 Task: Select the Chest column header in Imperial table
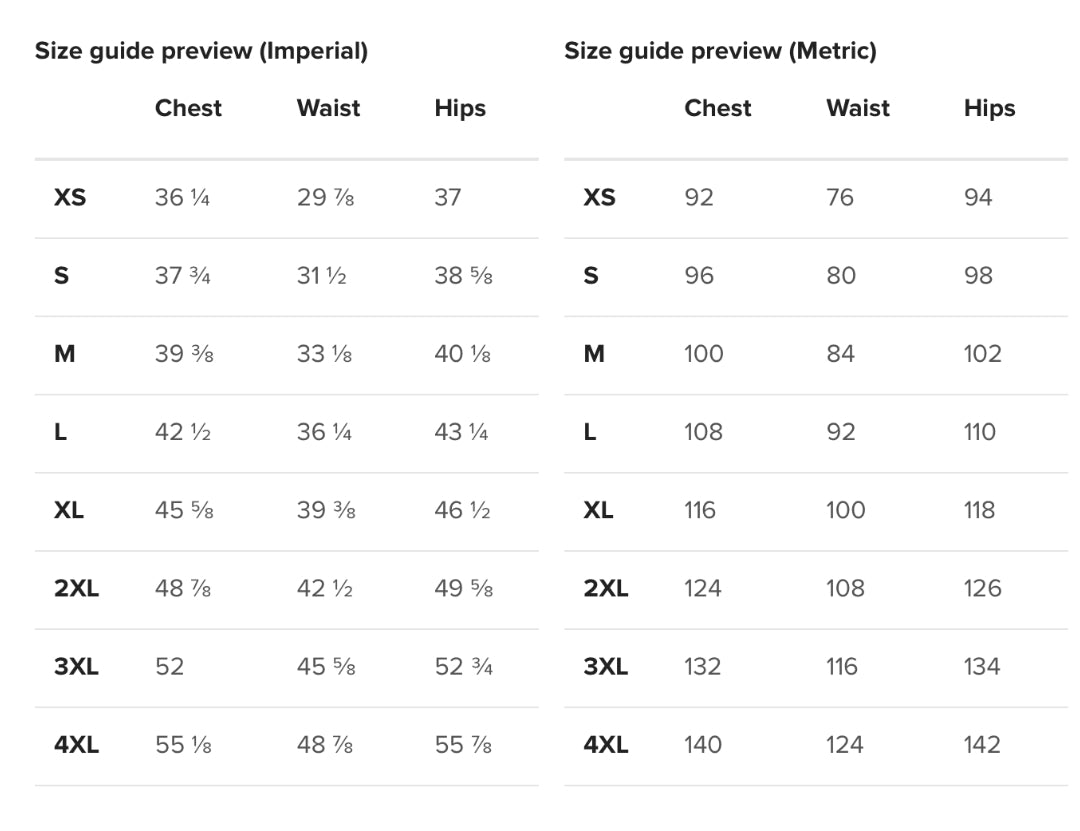188,108
